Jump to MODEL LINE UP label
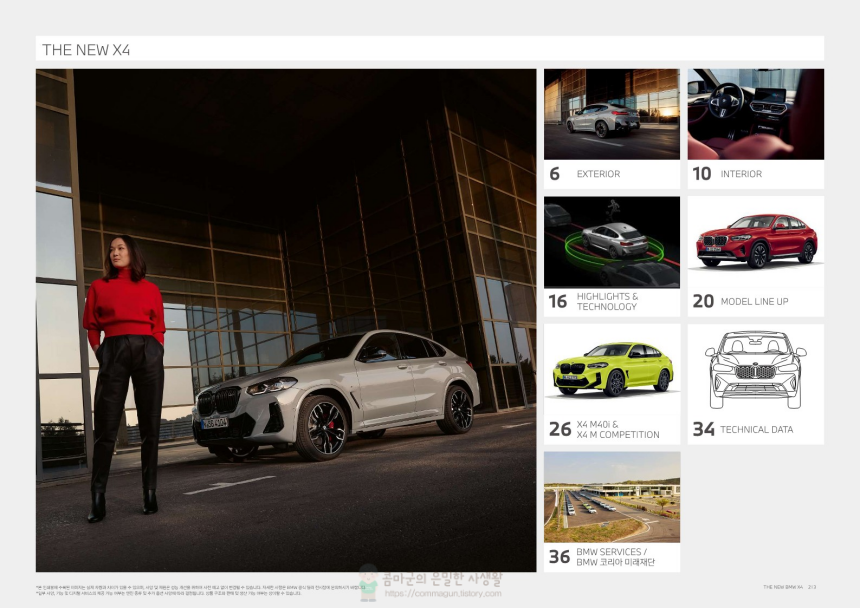 coord(754,302)
